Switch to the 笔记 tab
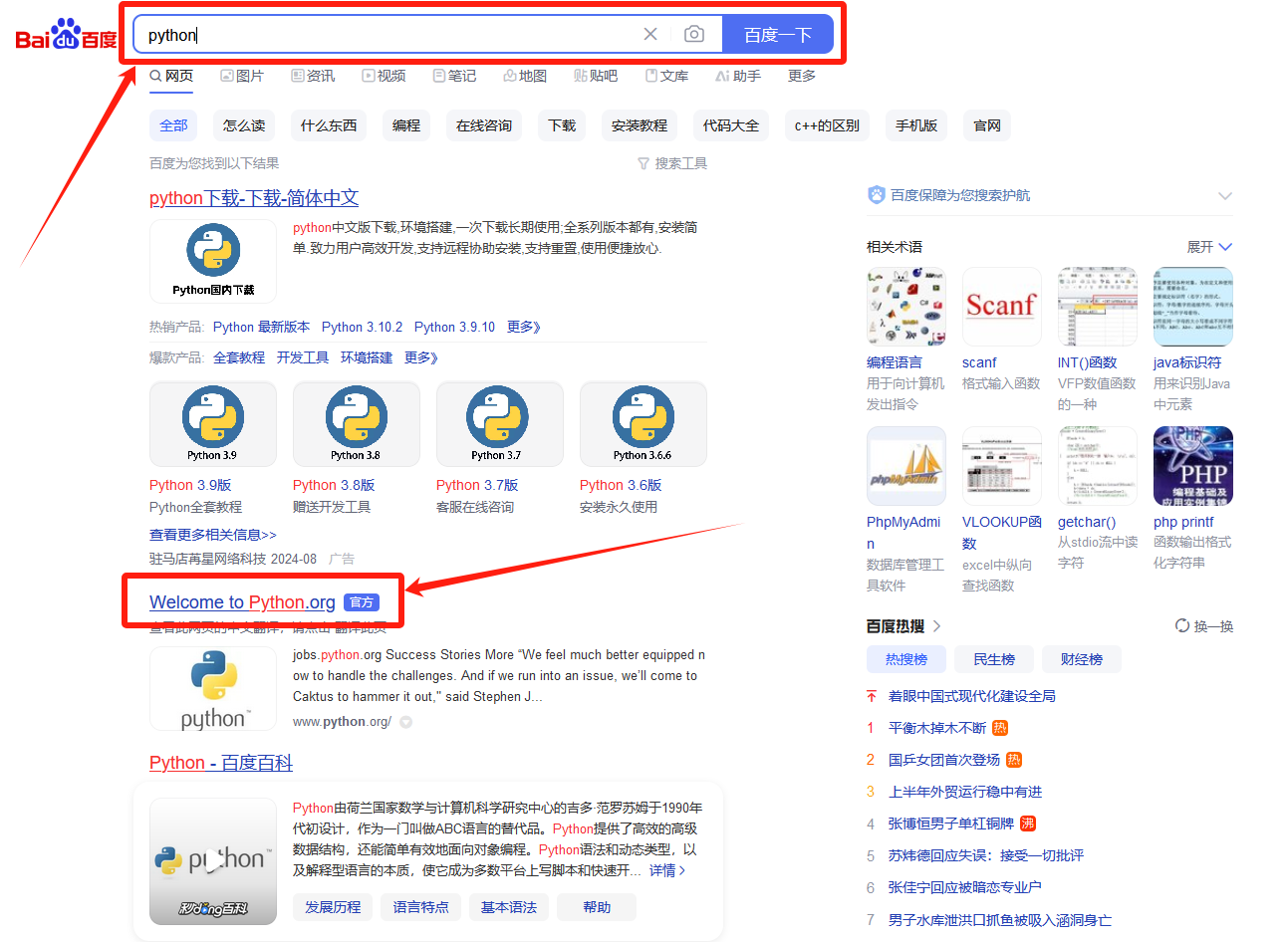 tap(454, 76)
